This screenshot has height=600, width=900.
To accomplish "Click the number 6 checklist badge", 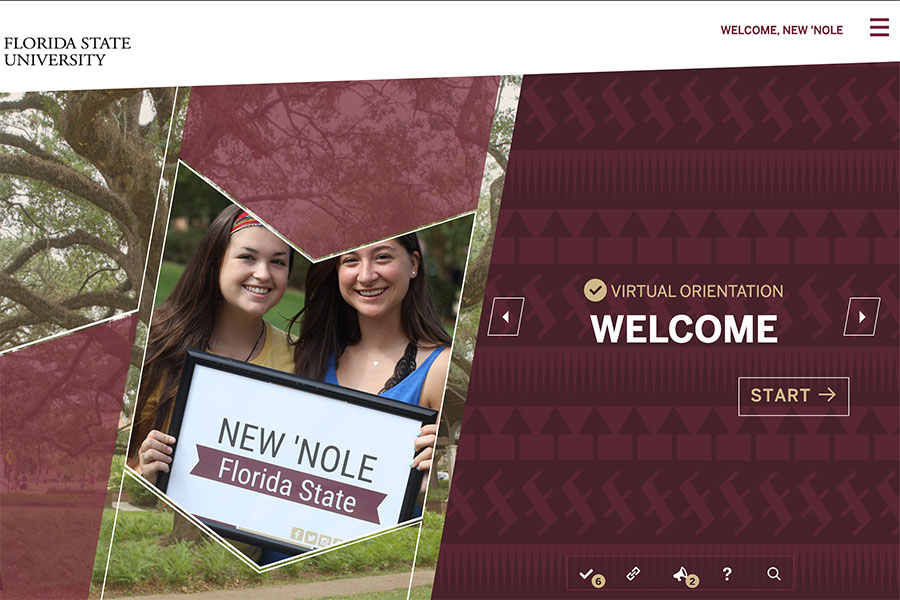I will 598,581.
